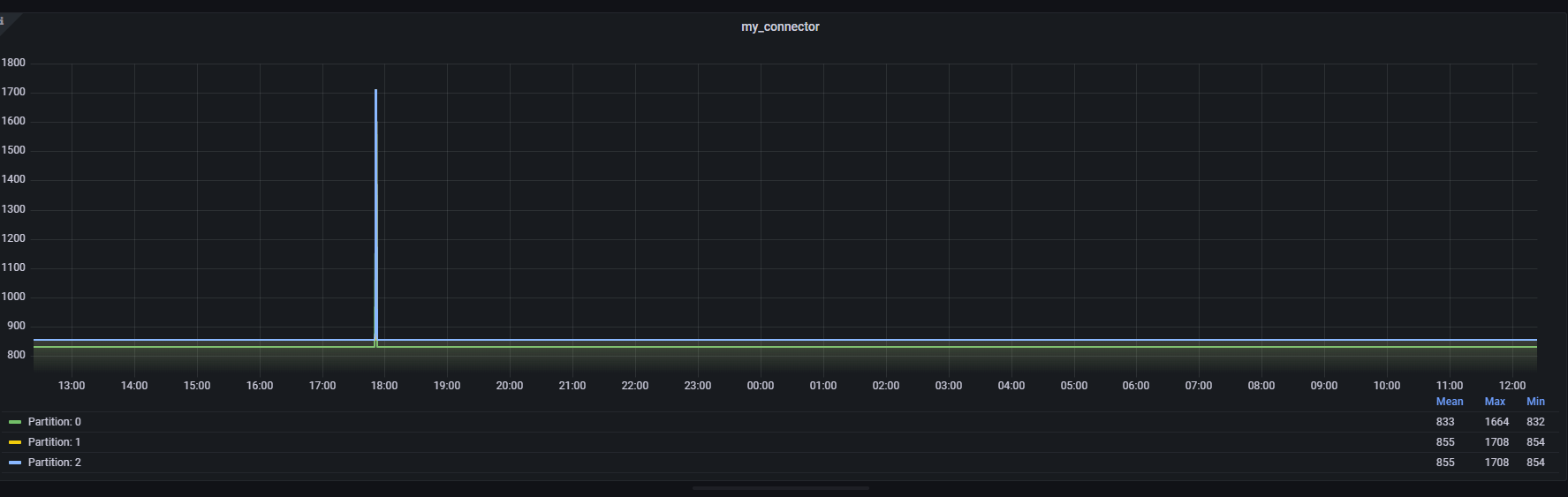Click the panel info corner icon

[4, 21]
